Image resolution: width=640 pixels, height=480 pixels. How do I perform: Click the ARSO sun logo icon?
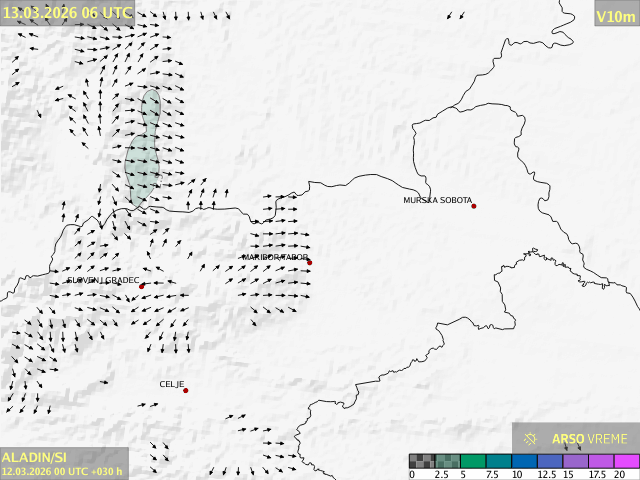531,439
